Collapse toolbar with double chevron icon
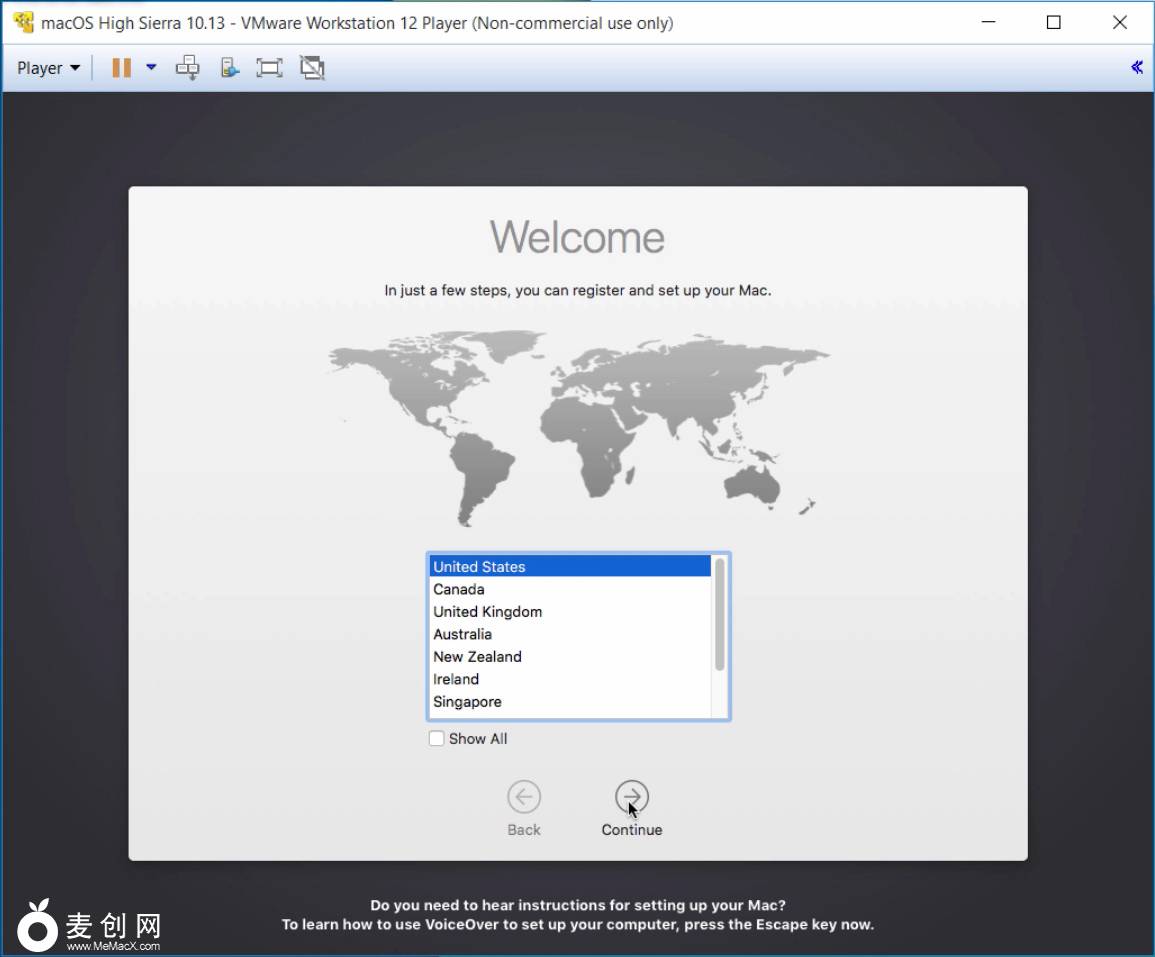This screenshot has height=957, width=1155. (1136, 68)
